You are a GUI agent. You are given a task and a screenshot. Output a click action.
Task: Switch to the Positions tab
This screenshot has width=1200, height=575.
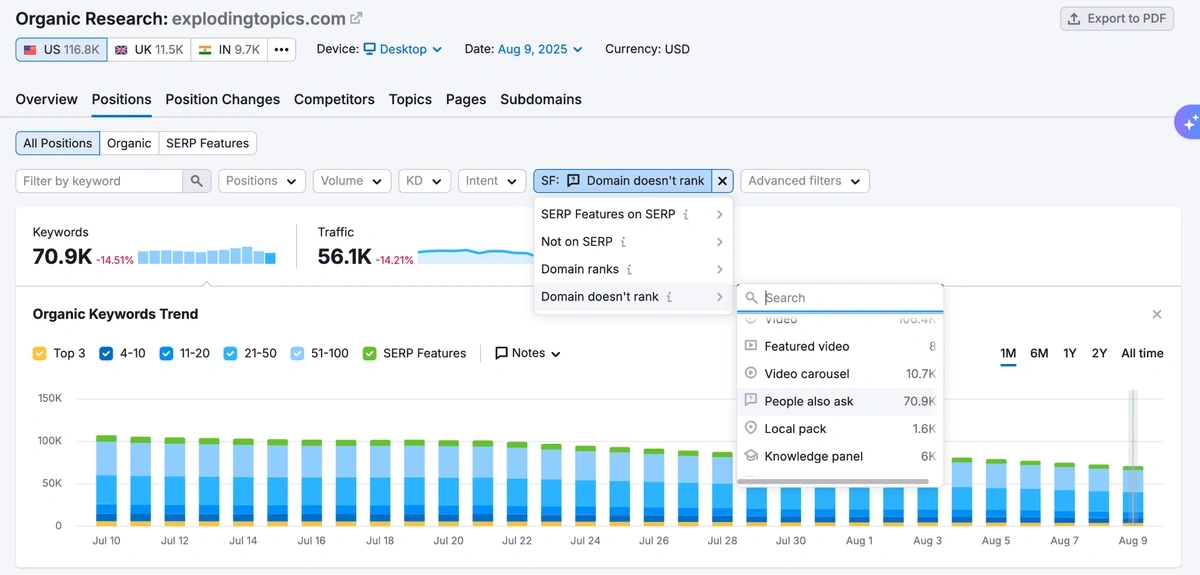point(121,99)
